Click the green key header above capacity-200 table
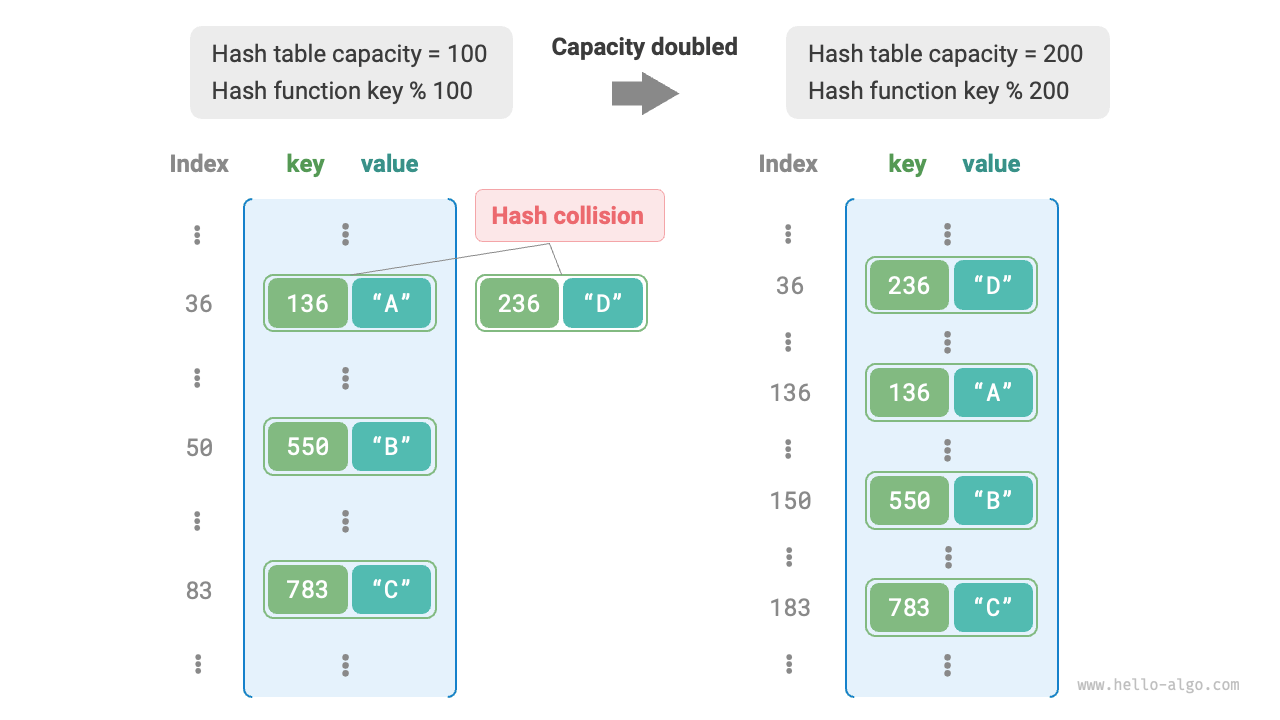This screenshot has width=1280, height=720. (907, 164)
